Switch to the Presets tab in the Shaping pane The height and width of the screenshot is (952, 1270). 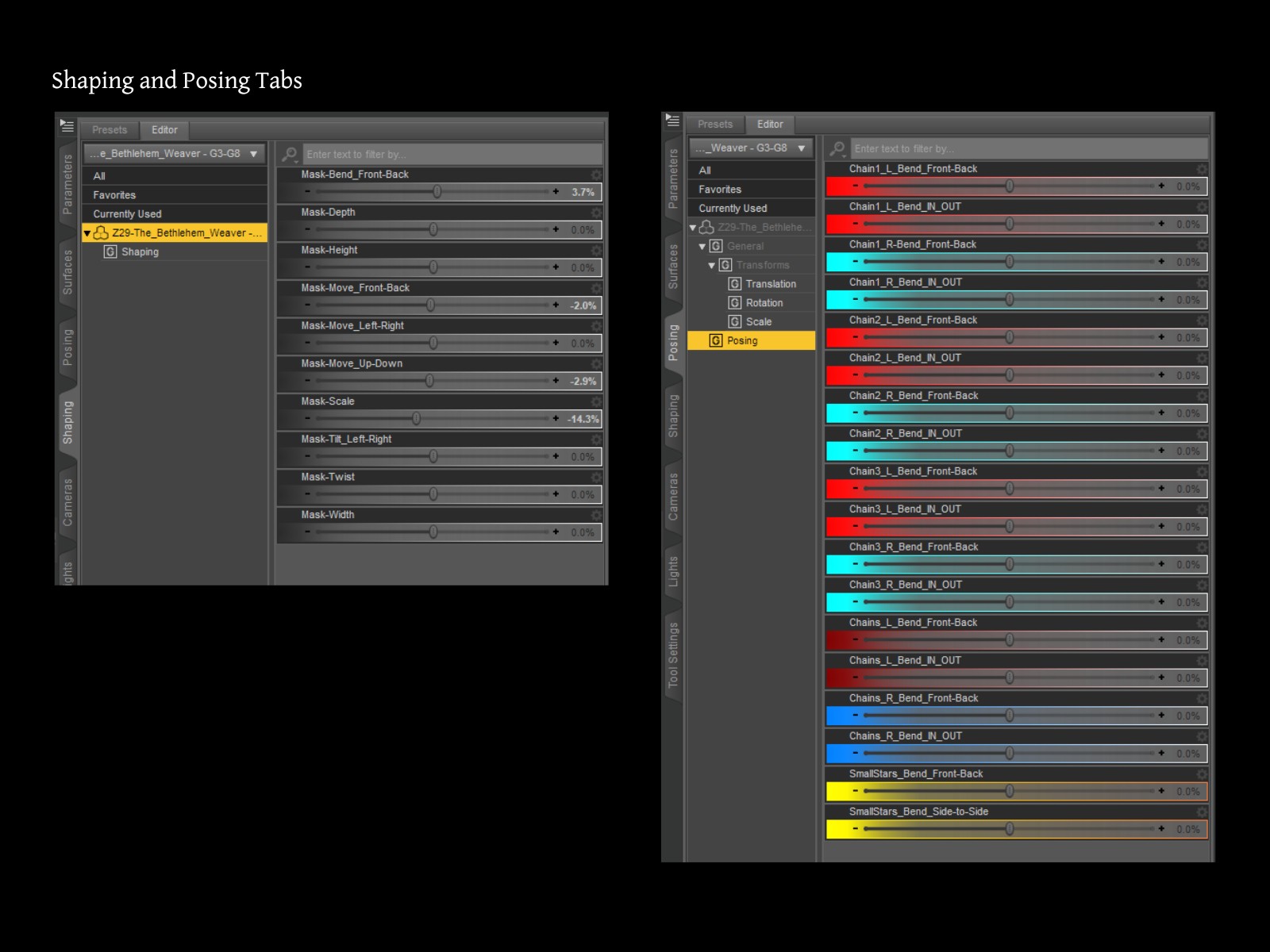(x=110, y=130)
